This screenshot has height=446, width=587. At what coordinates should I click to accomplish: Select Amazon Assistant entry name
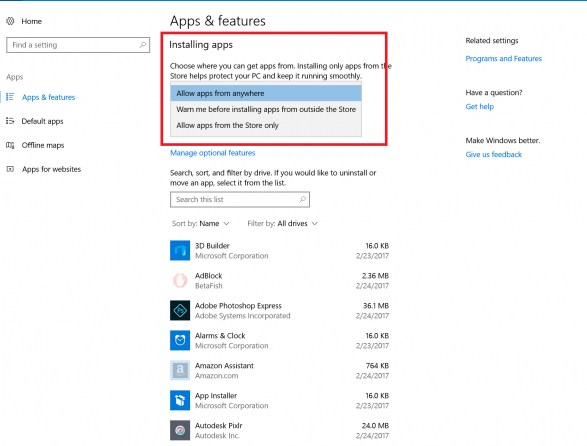point(224,365)
